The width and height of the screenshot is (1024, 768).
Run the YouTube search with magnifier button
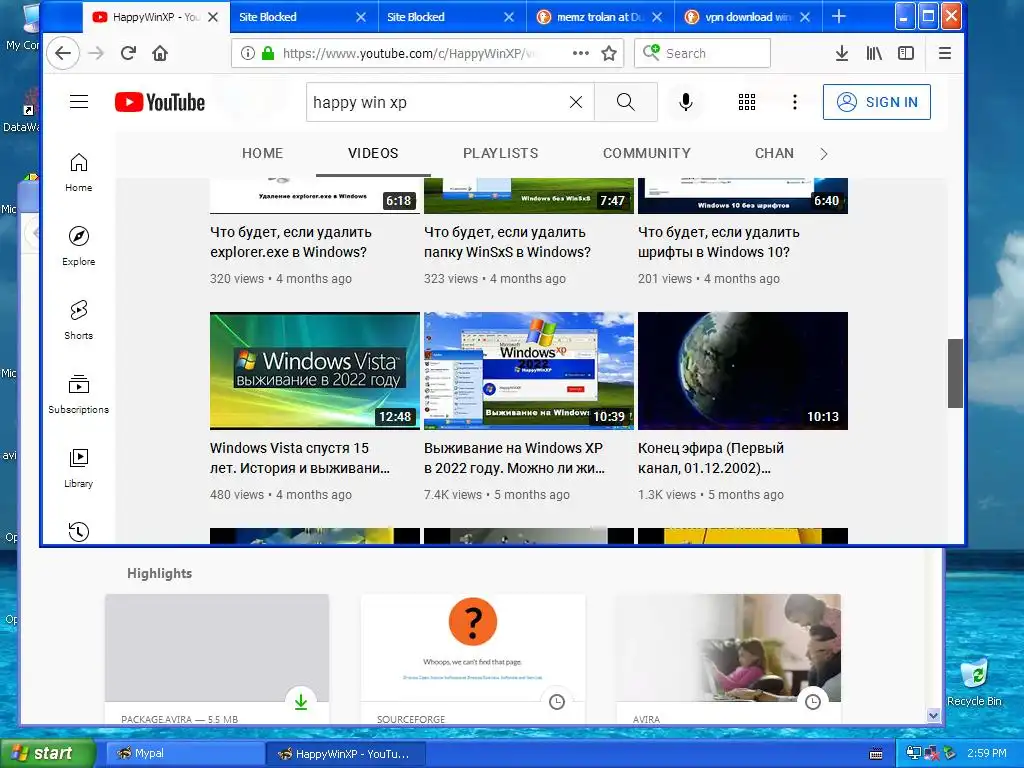click(x=626, y=102)
